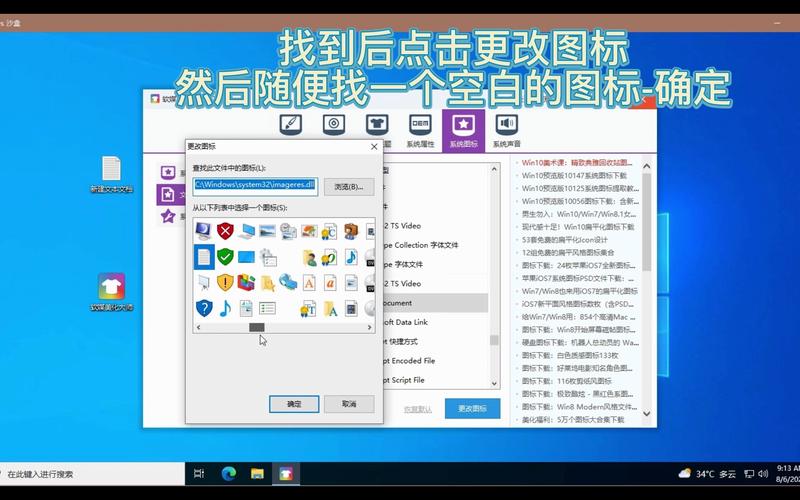800x500 pixels.
Task: Open Microsoft Edge from taskbar
Action: [x=229, y=474]
